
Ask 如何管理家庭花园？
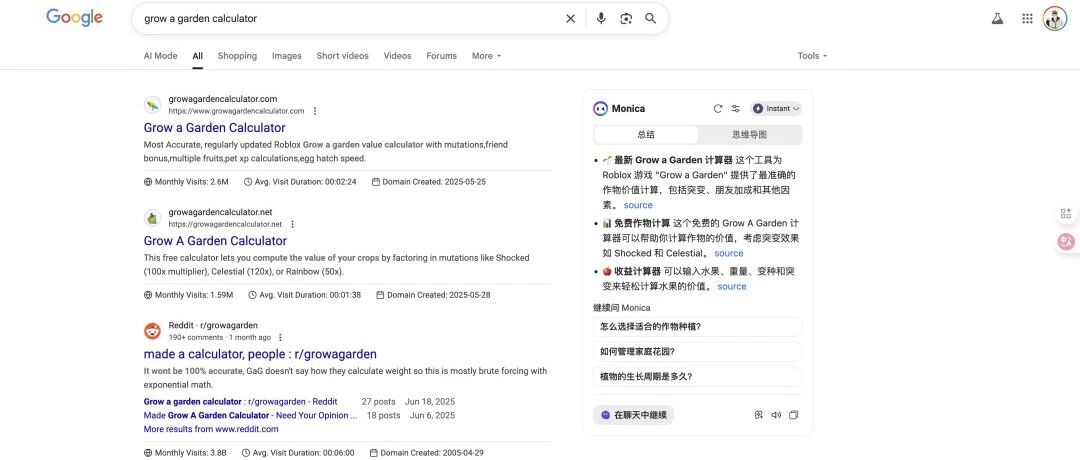(697, 351)
